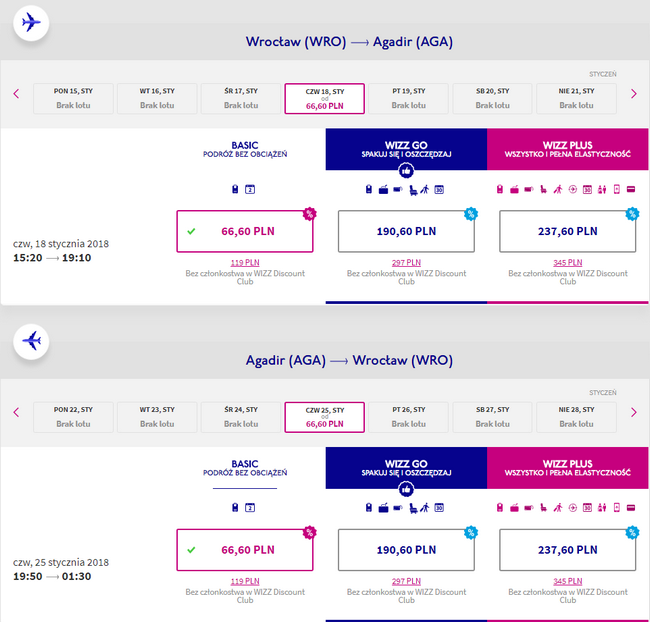Click the mobile phone icon under return WIZZ PLUS
The width and height of the screenshot is (650, 622).
pos(617,508)
